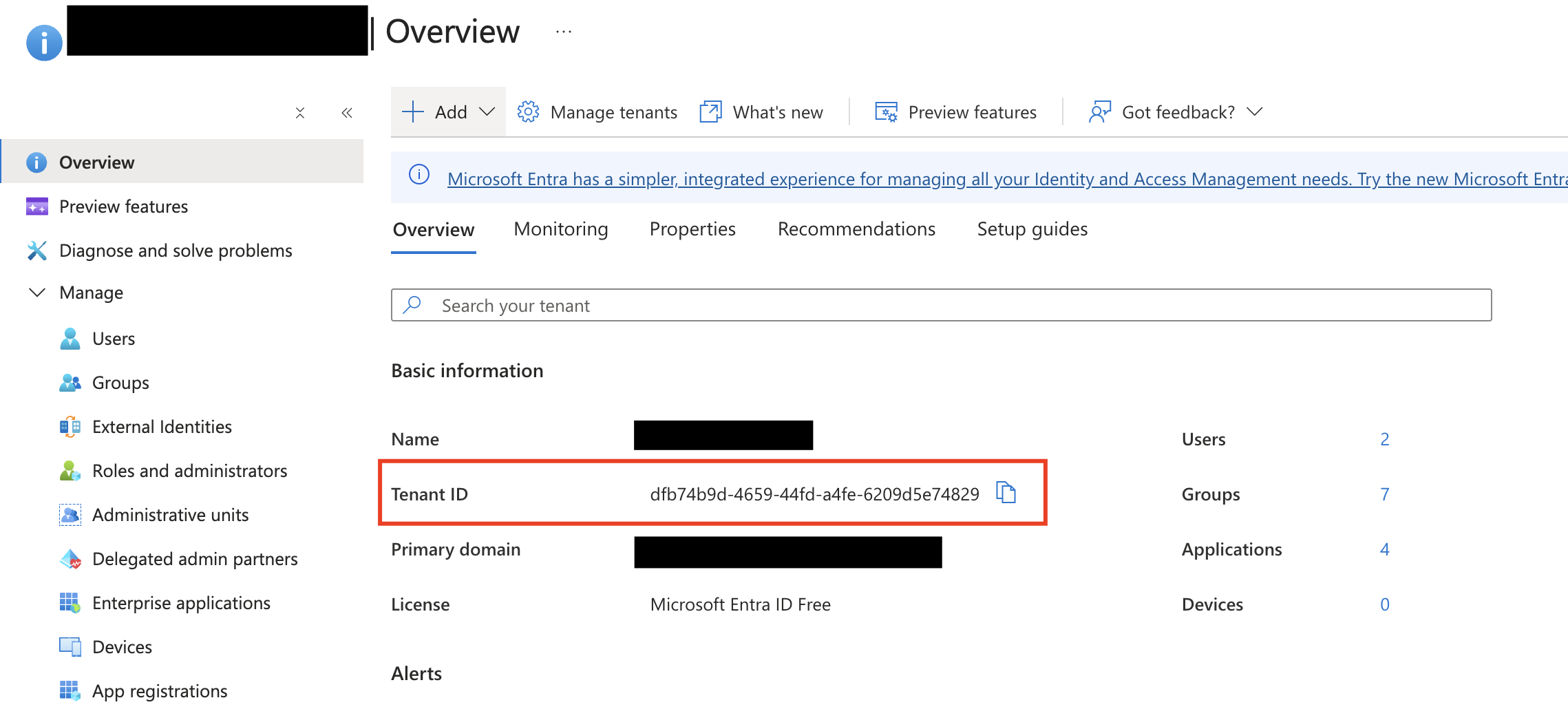Open App registrations
This screenshot has height=709, width=1568.
[160, 691]
